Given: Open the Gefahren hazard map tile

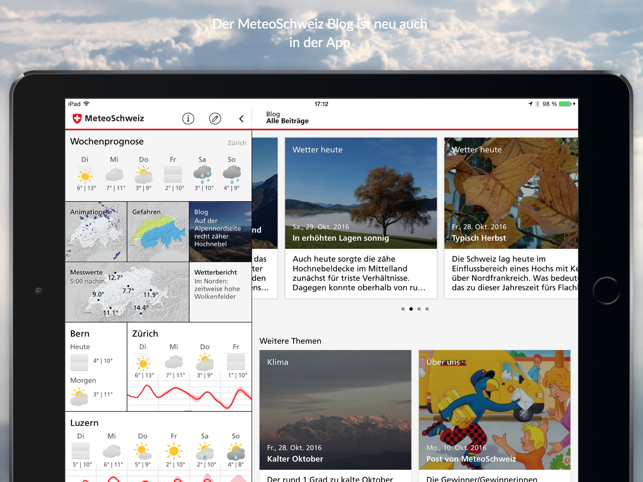Looking at the screenshot, I should [x=158, y=231].
